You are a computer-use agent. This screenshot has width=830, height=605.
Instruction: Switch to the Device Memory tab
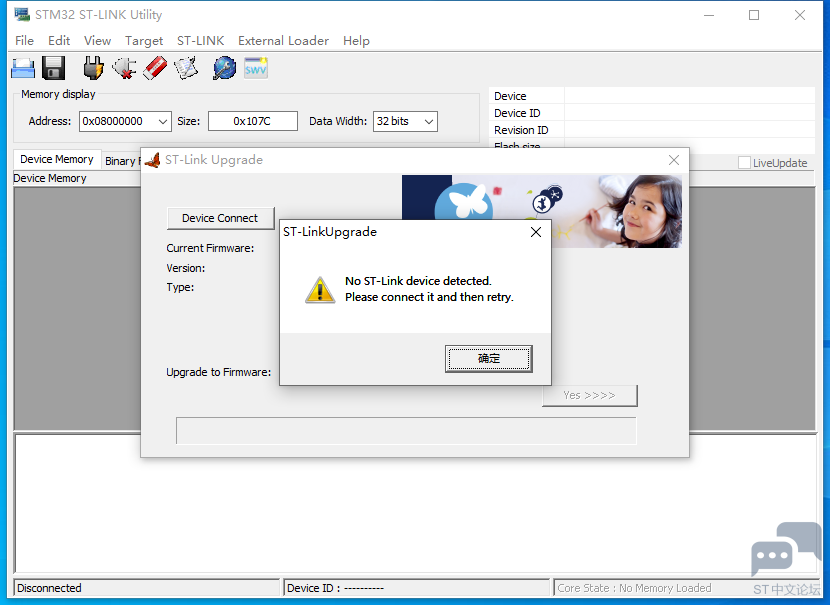tap(57, 159)
